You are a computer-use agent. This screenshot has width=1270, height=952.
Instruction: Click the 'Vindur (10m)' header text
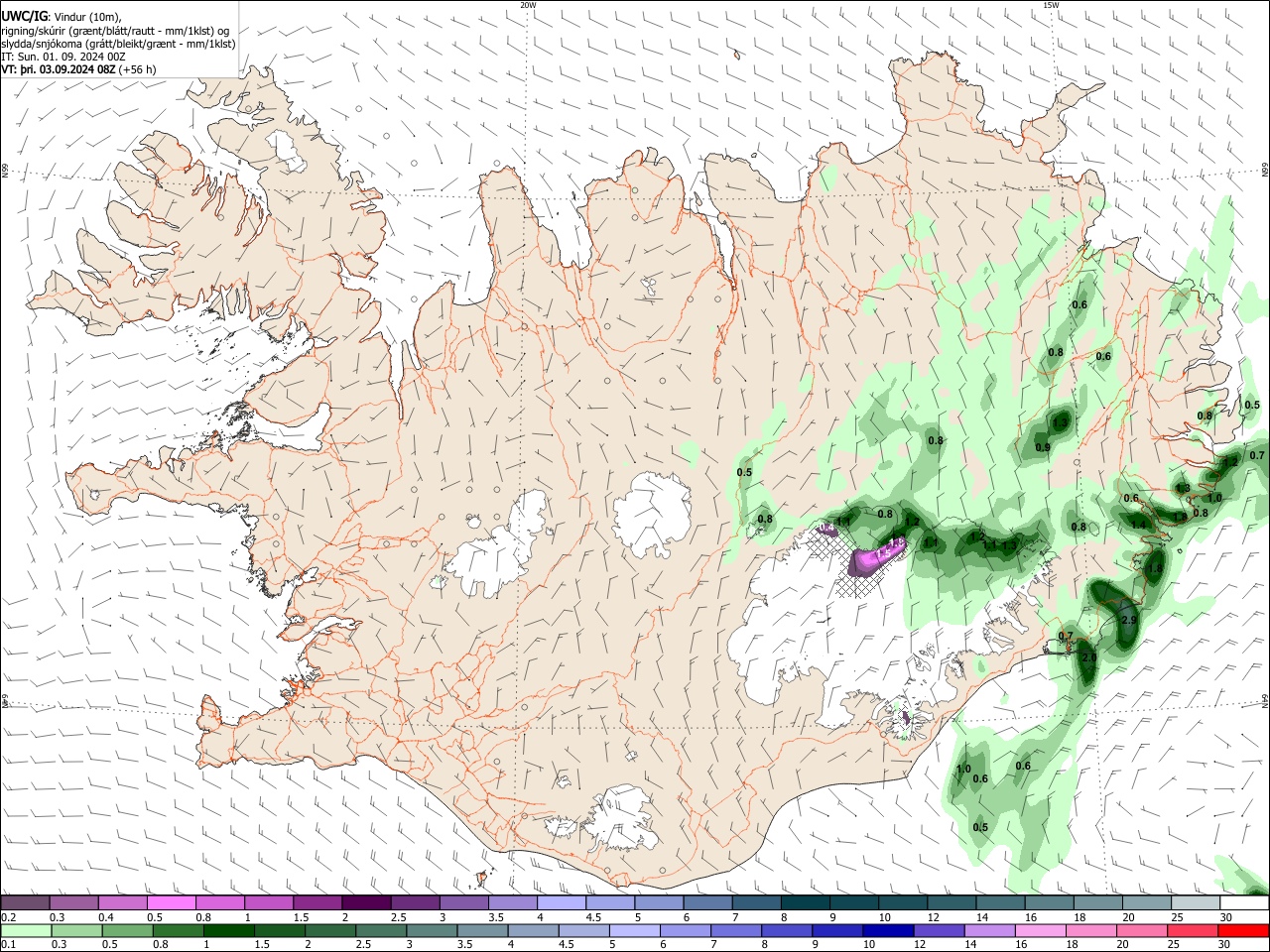pos(86,17)
